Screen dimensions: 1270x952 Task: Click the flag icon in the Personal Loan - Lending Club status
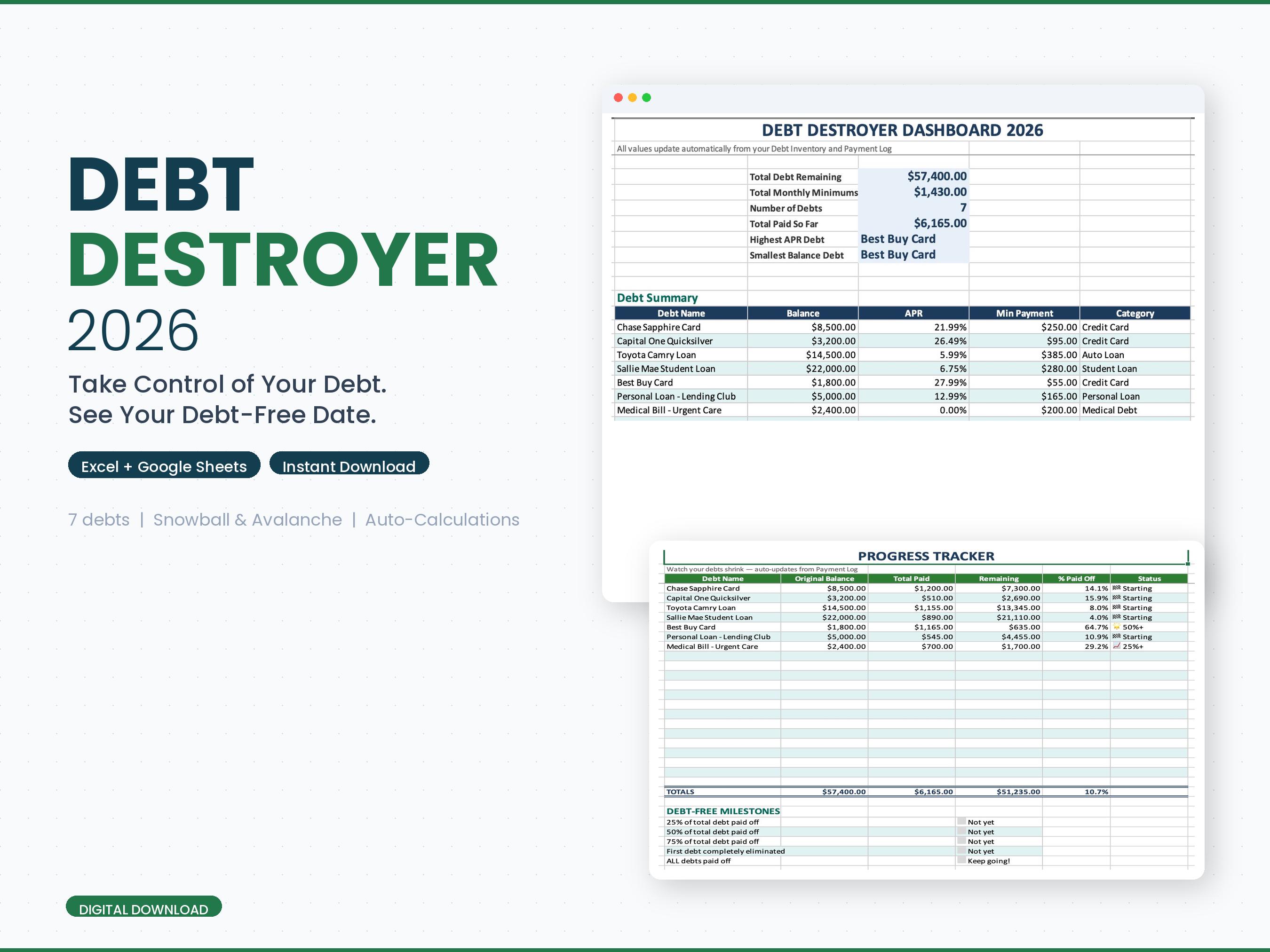pyautogui.click(x=1116, y=637)
